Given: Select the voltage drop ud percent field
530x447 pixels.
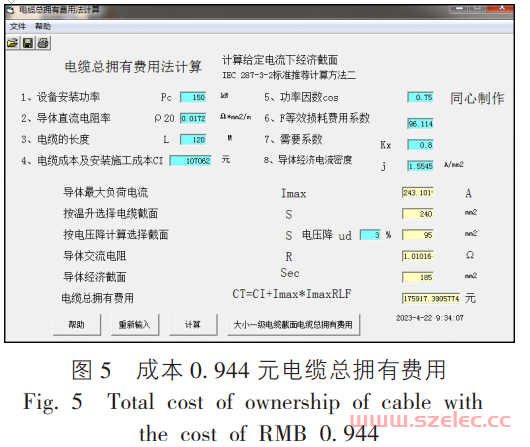Looking at the screenshot, I should (x=370, y=235).
